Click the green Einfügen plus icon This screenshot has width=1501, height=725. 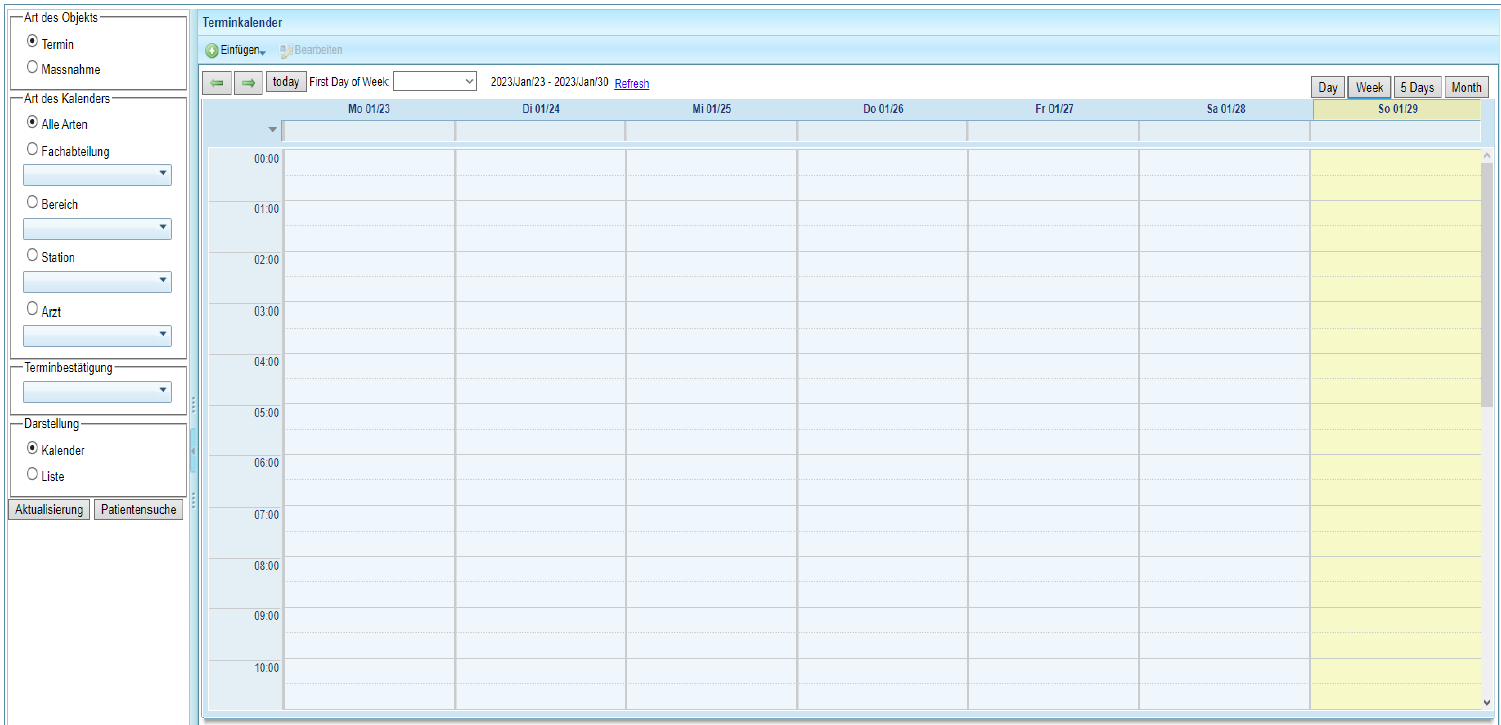point(212,50)
